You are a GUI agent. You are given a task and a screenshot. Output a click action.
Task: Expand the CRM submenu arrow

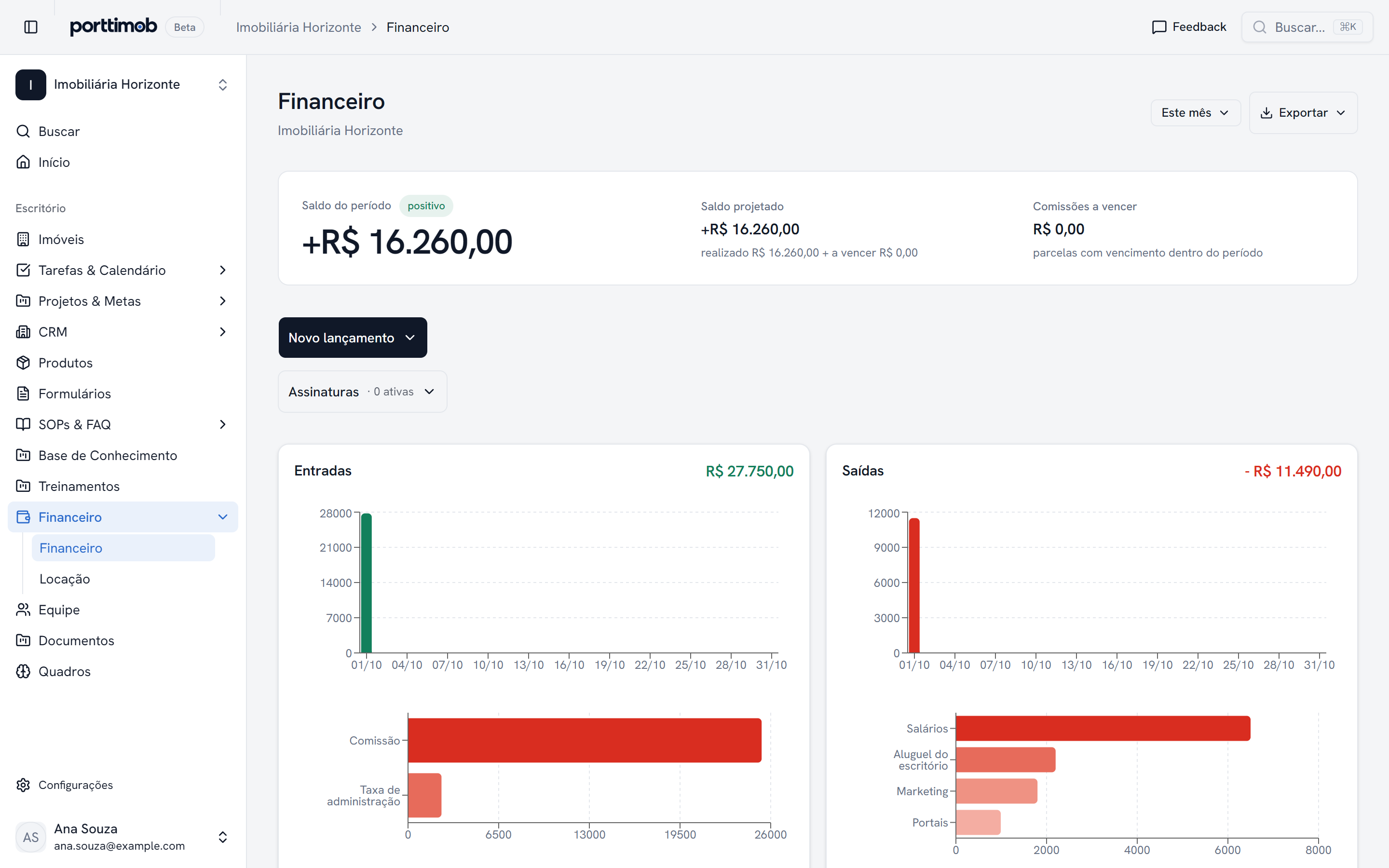(223, 332)
